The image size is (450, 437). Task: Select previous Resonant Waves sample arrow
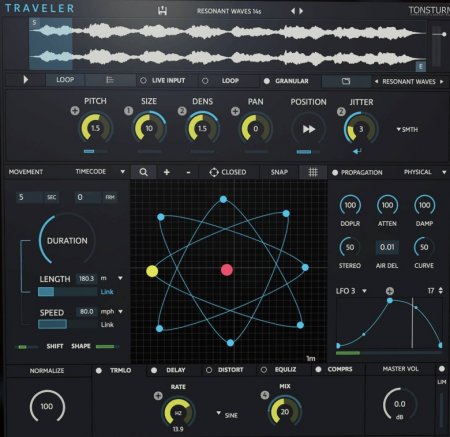click(x=376, y=81)
